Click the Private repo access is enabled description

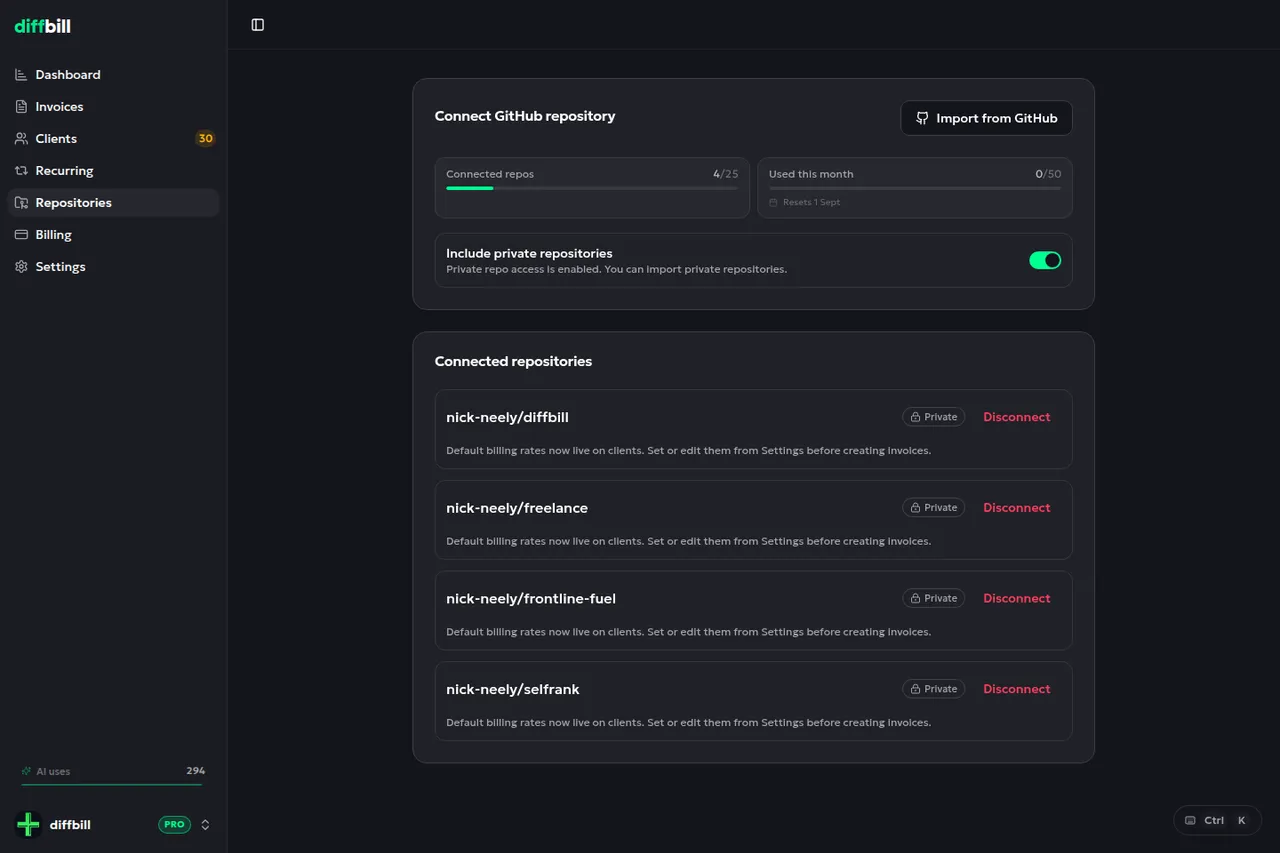pos(616,269)
